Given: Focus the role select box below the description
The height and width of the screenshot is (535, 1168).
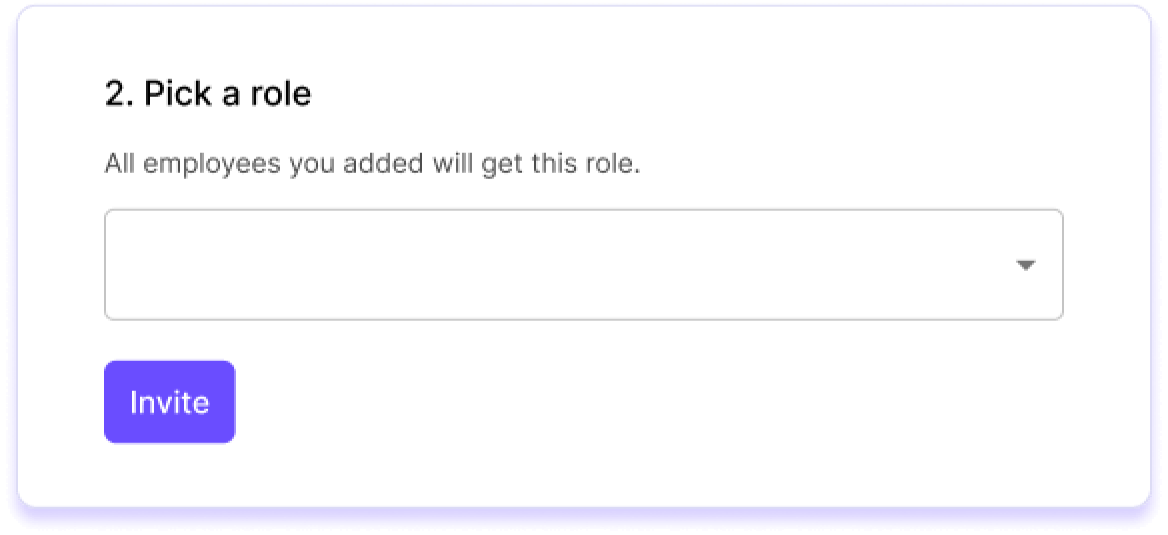Looking at the screenshot, I should coord(583,265).
